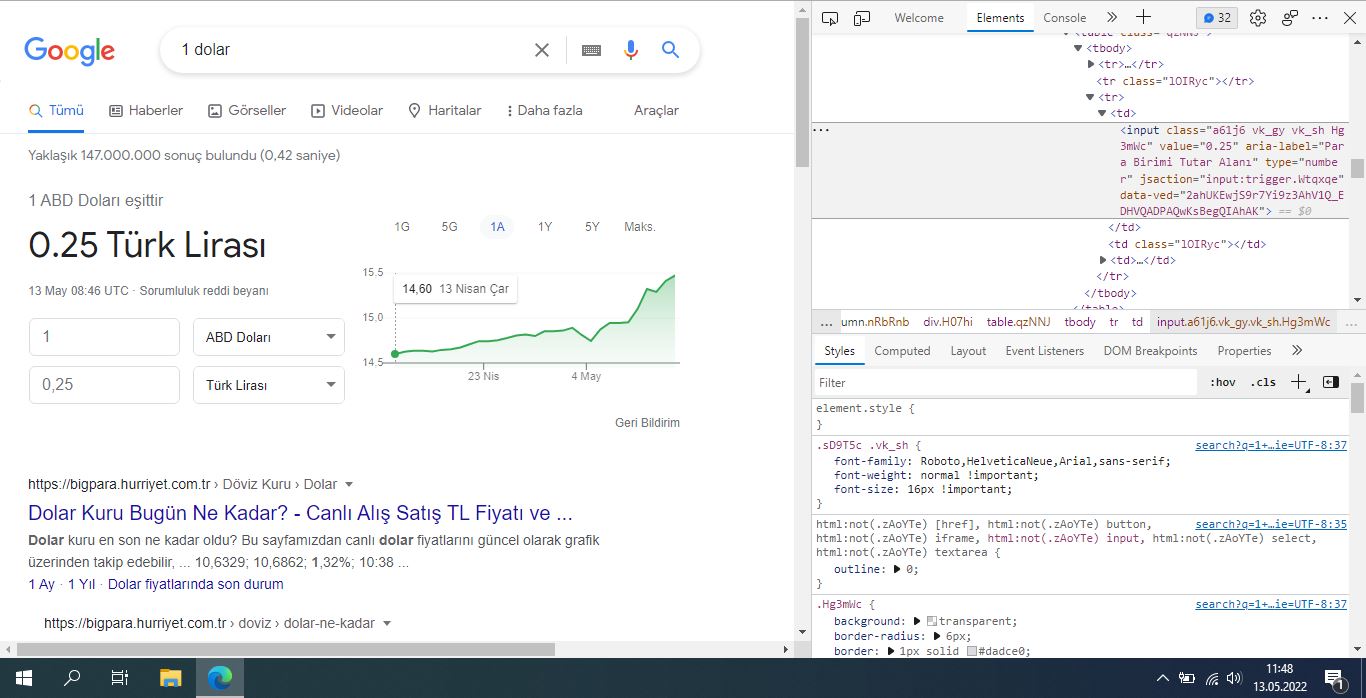
Task: Expand the collapsed <td>…</td> node
Action: click(x=1104, y=260)
